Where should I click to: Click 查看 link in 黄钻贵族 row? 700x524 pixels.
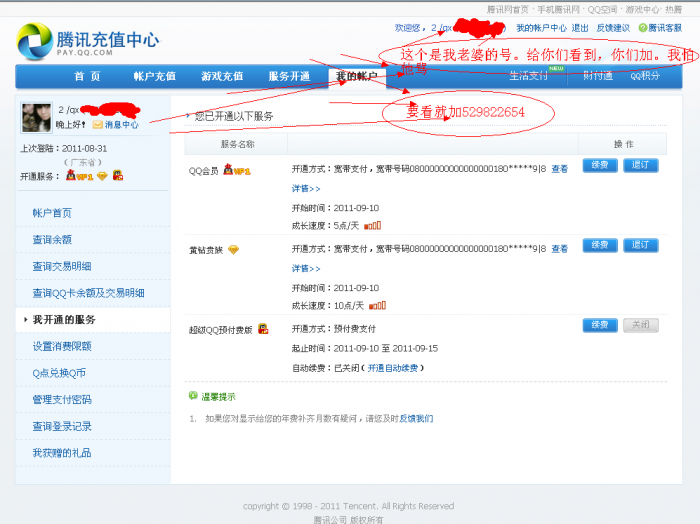[x=559, y=249]
